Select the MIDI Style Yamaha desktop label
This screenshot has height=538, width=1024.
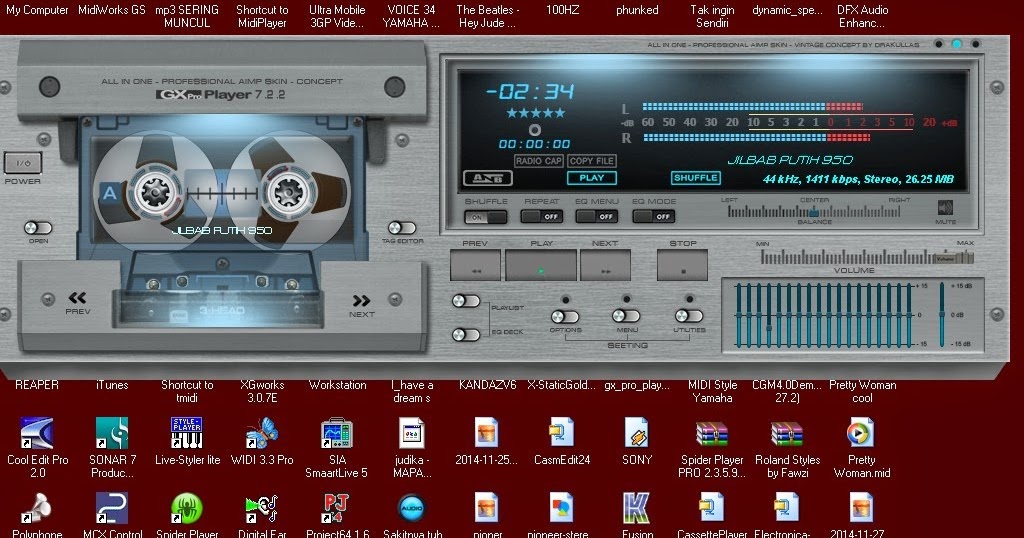(x=712, y=391)
